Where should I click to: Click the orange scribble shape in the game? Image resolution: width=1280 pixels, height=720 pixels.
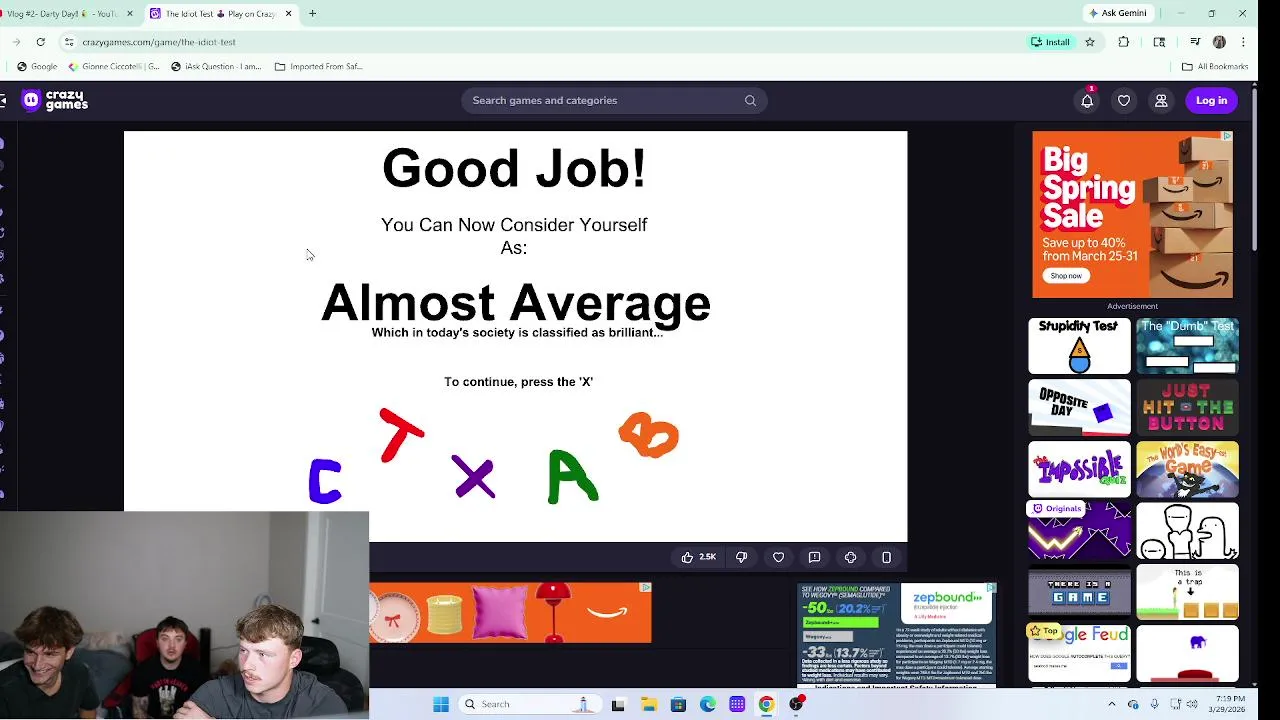pos(649,435)
